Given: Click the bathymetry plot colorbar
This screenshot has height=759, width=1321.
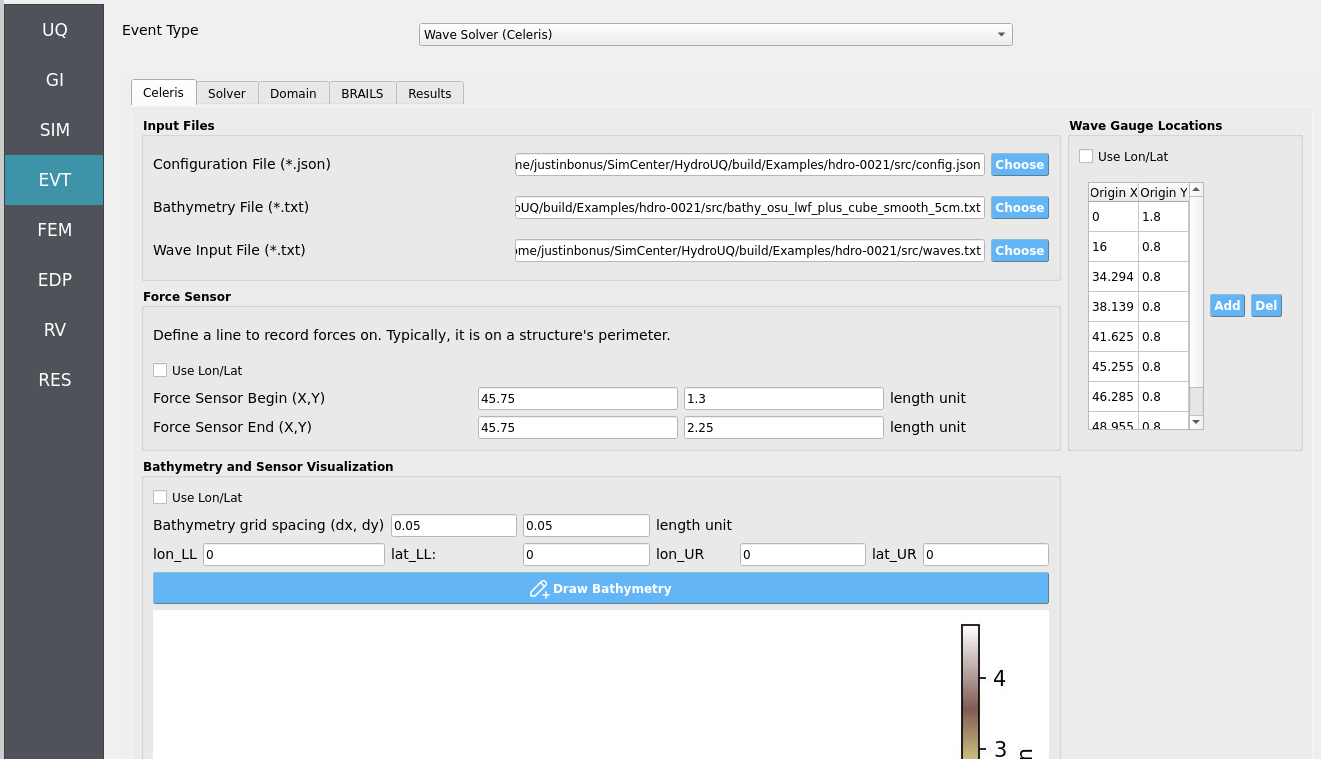Looking at the screenshot, I should (x=970, y=692).
